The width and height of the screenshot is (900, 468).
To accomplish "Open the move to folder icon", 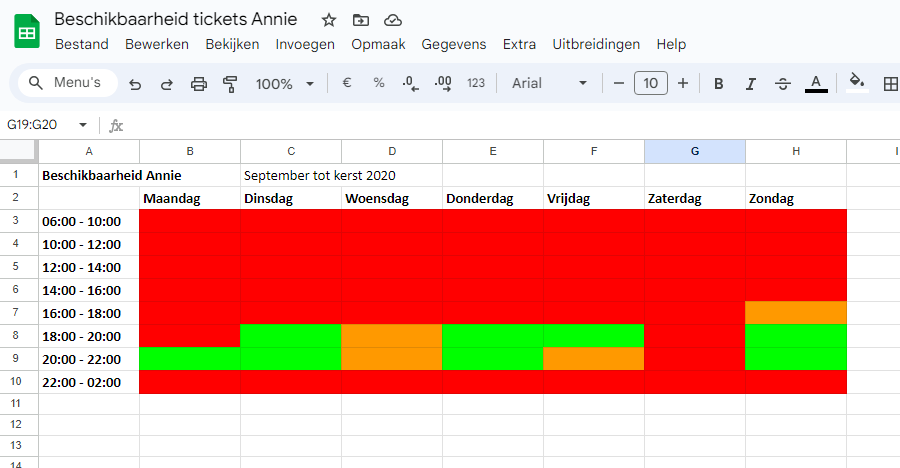I will click(361, 20).
